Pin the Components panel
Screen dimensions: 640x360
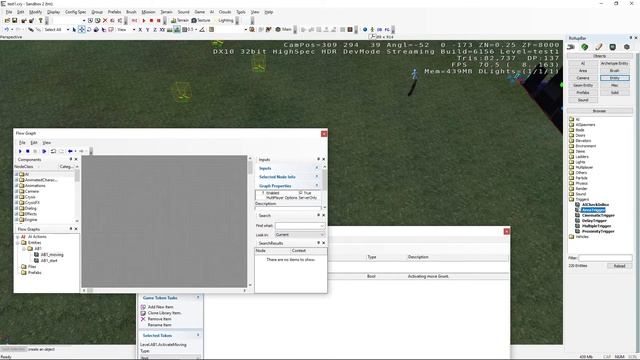[71, 159]
